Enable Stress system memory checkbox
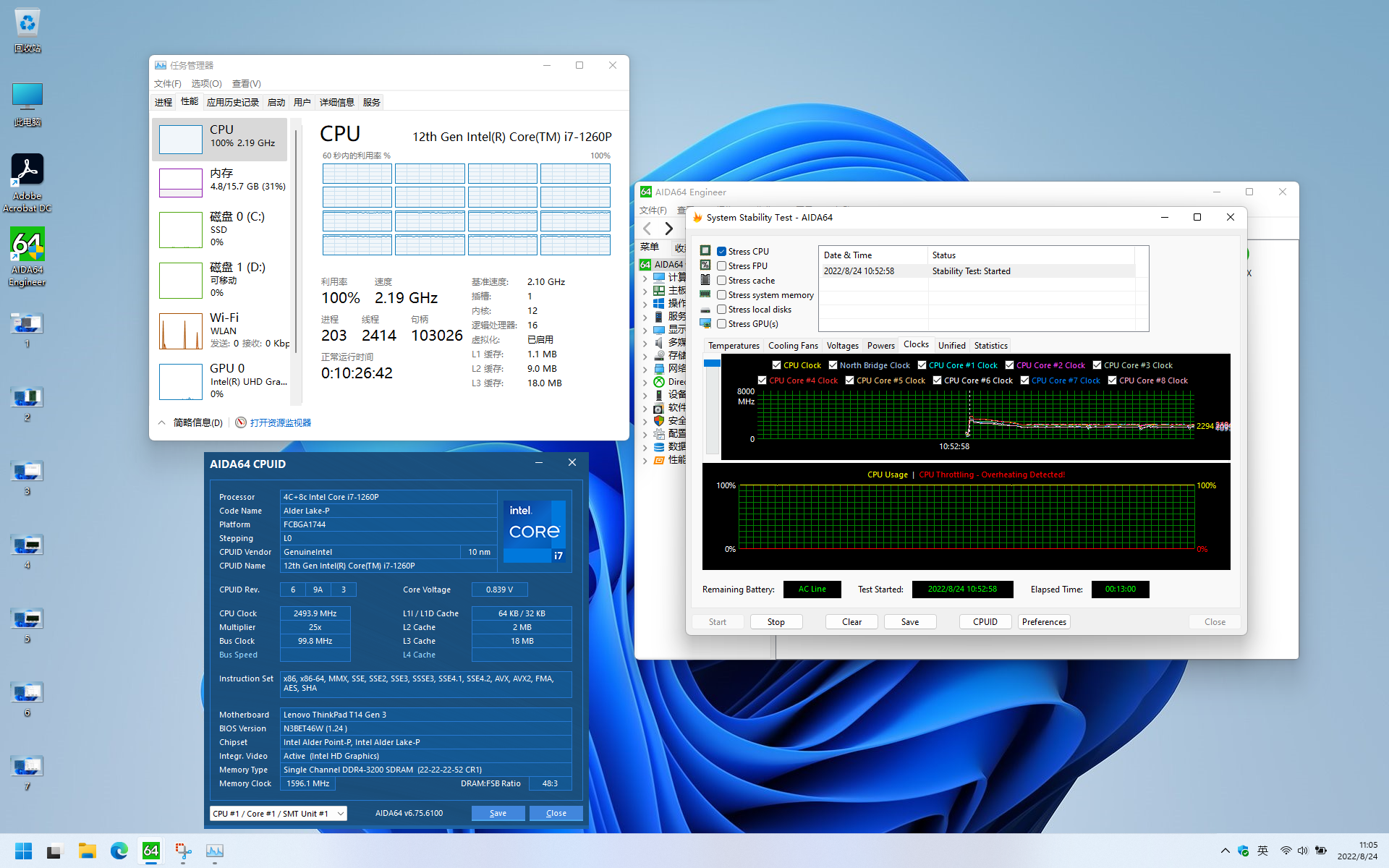 721,295
